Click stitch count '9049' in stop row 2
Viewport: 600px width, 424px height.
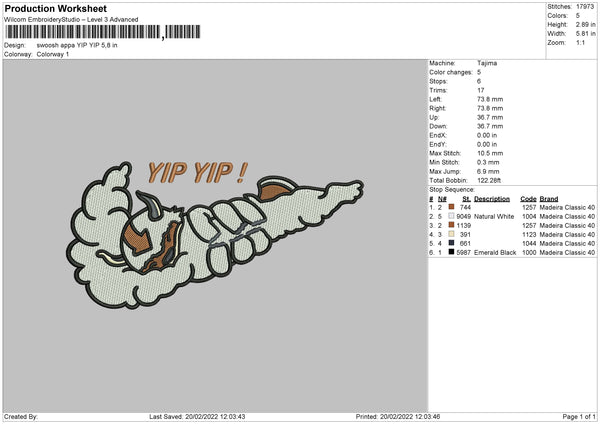464,217
